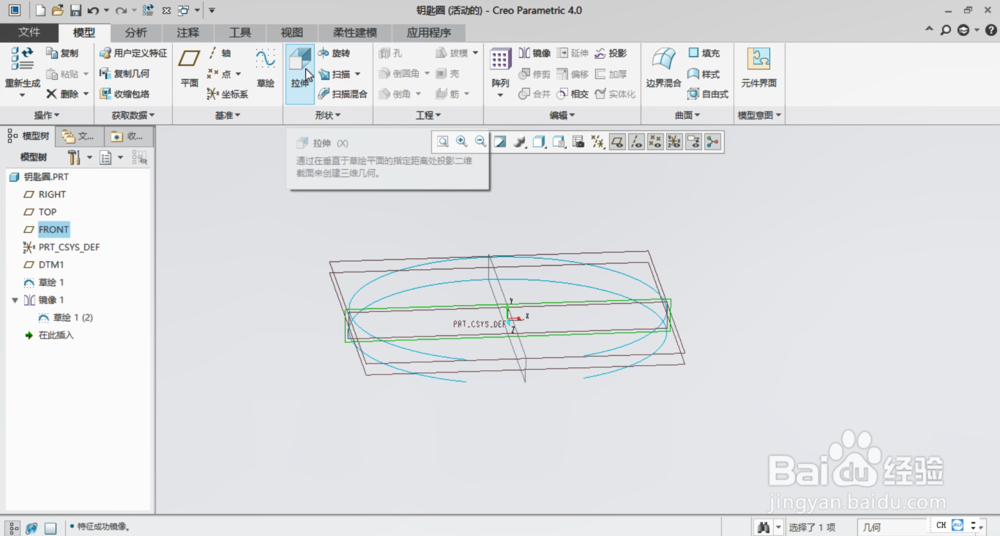Toggle the browser panel from status bar
1000x536 pixels.
pyautogui.click(x=31, y=528)
